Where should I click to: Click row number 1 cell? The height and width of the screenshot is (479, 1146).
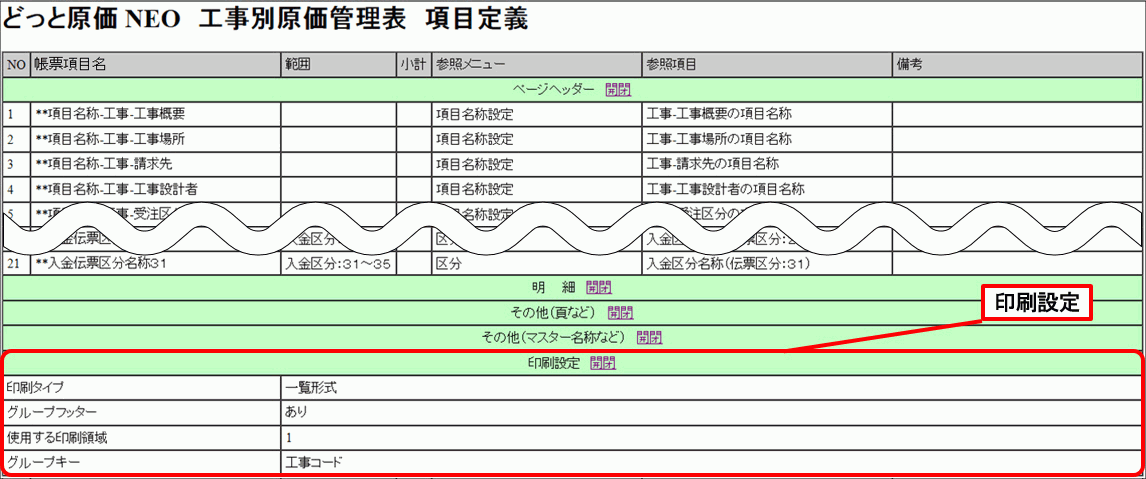pos(16,114)
